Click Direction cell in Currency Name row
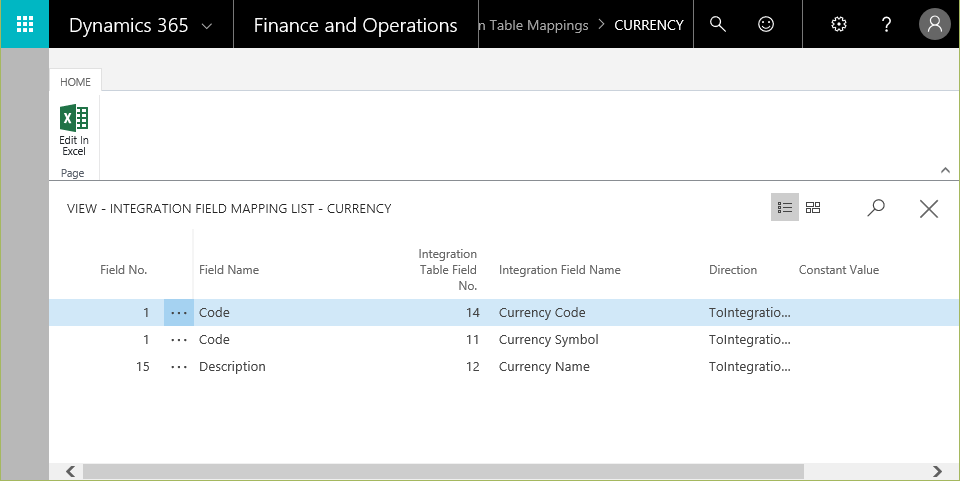960x481 pixels. pos(749,367)
